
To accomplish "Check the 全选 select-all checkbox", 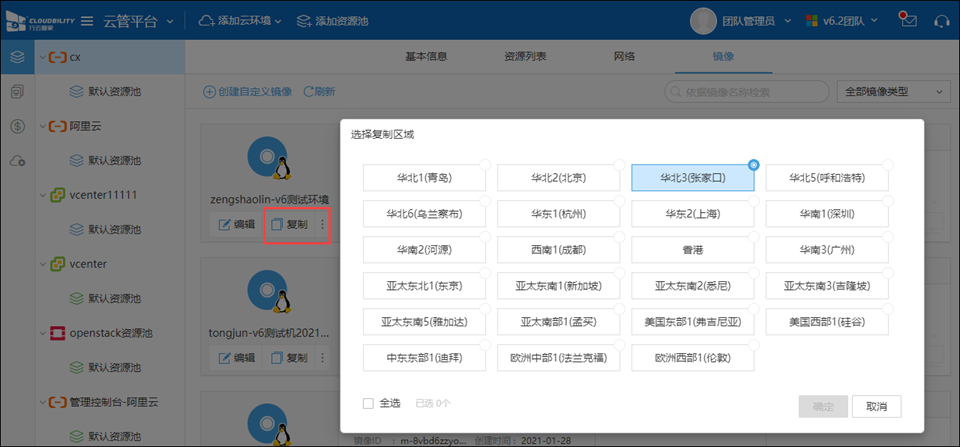I will point(369,403).
